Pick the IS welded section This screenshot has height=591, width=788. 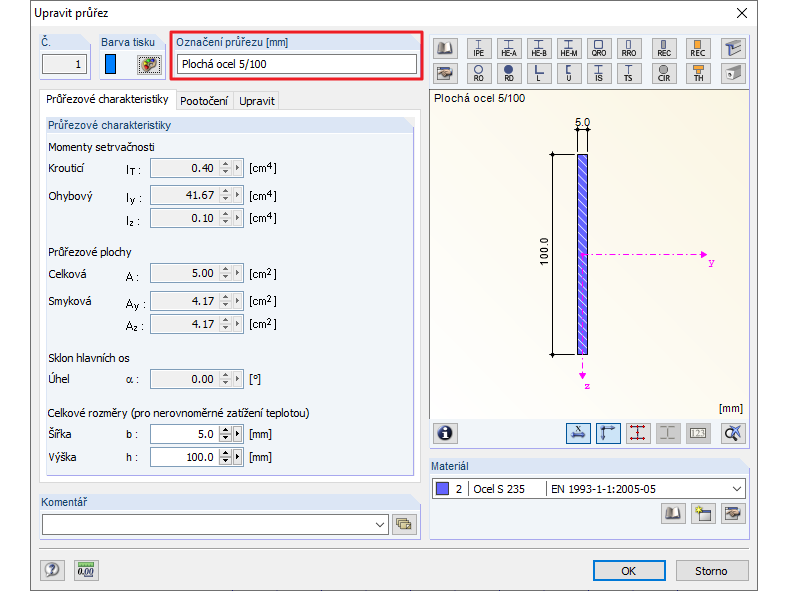tap(599, 73)
